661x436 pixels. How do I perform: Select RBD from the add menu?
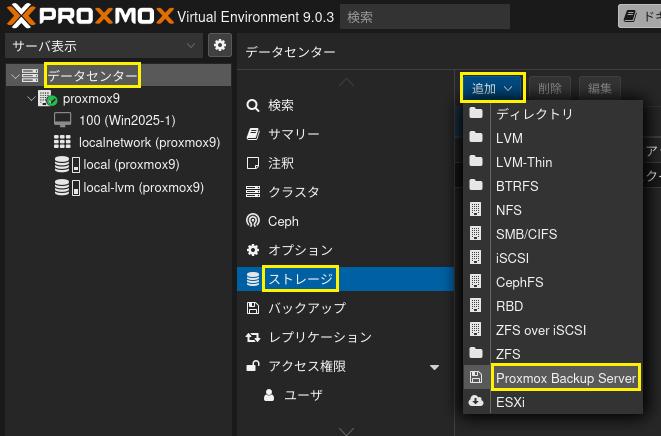point(553,306)
